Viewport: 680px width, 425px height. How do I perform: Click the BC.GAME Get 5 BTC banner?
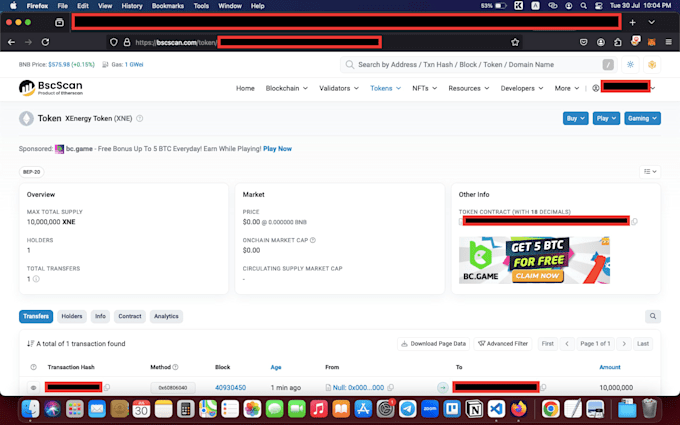(x=534, y=260)
